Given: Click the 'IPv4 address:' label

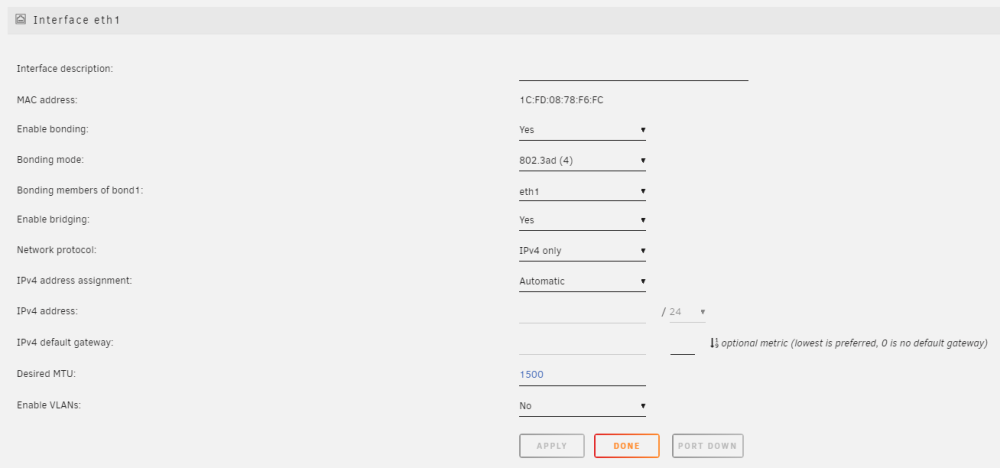Looking at the screenshot, I should [x=47, y=311].
